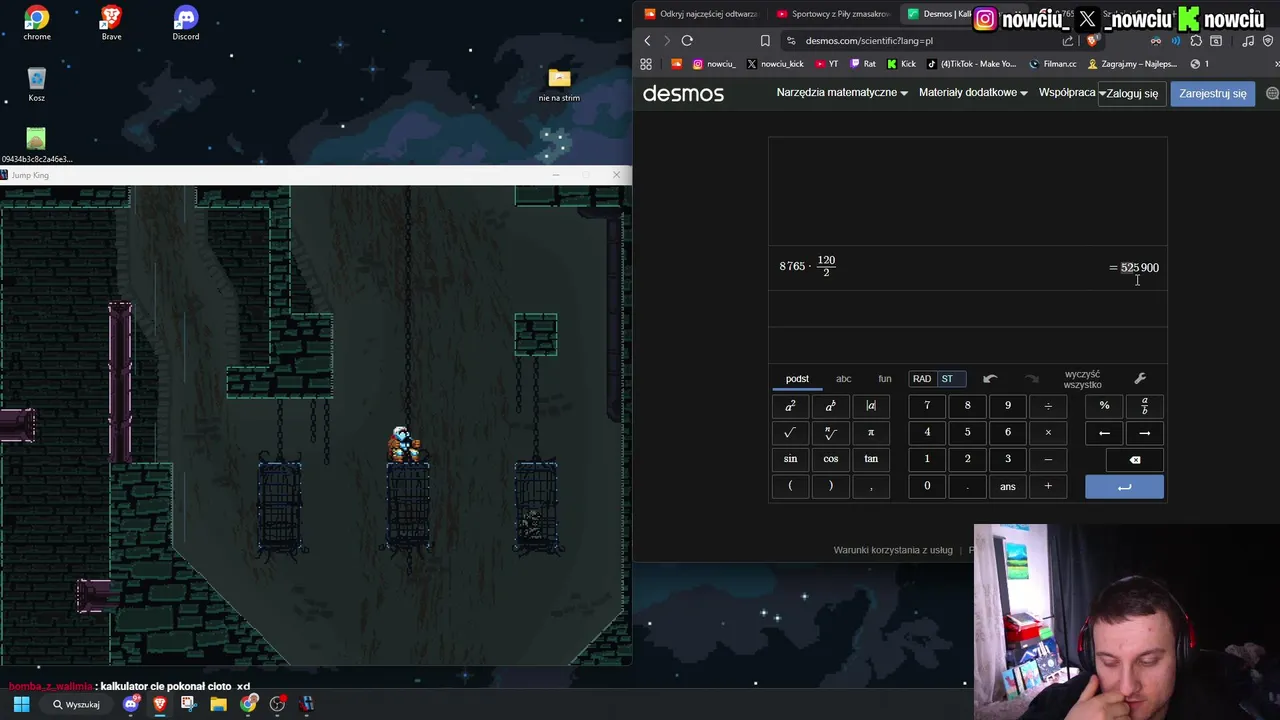Open the Chrome desktop shortcut
This screenshot has height=720, width=1280.
point(37,23)
